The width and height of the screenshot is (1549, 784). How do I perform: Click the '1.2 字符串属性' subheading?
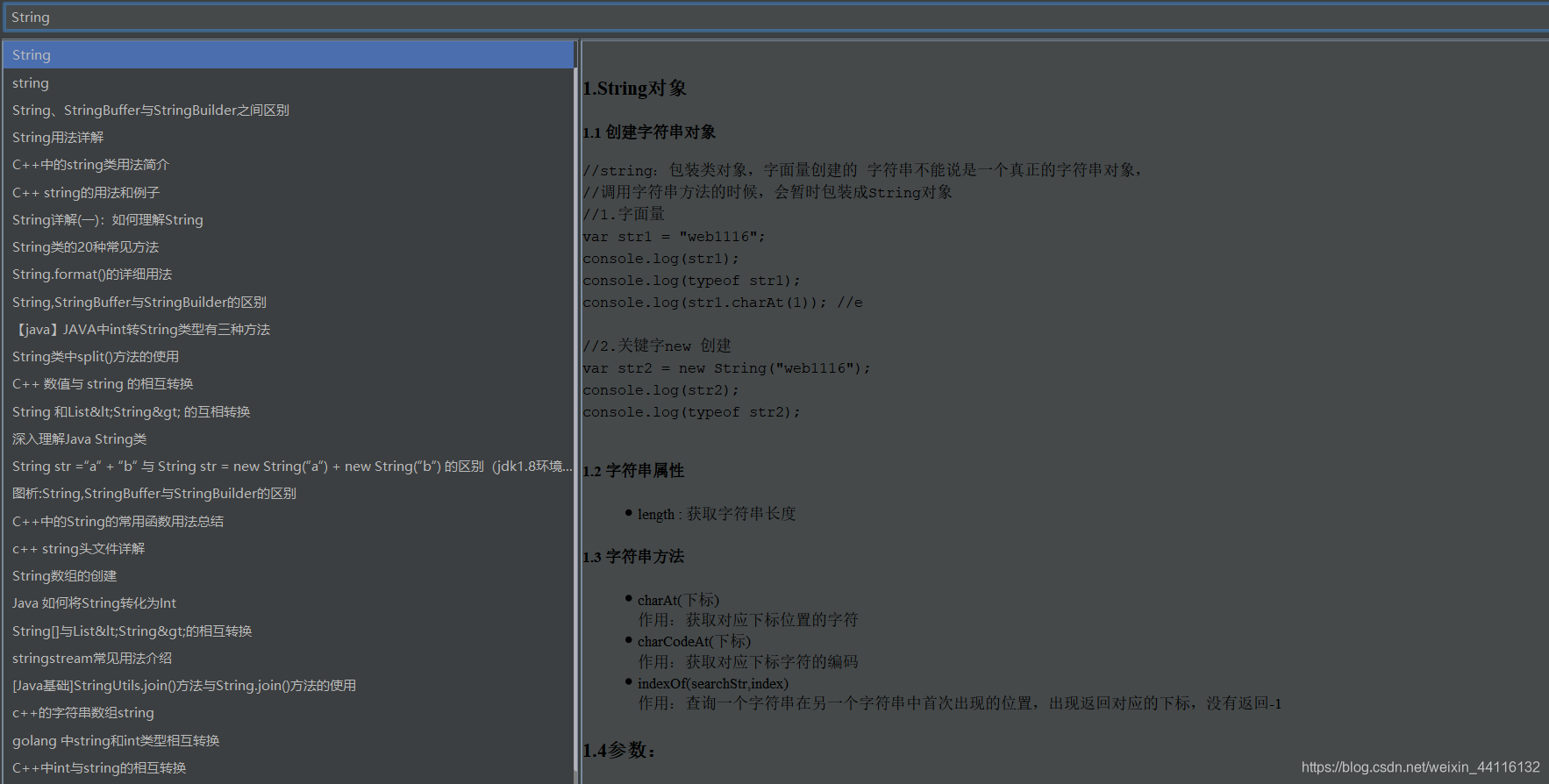tap(633, 471)
